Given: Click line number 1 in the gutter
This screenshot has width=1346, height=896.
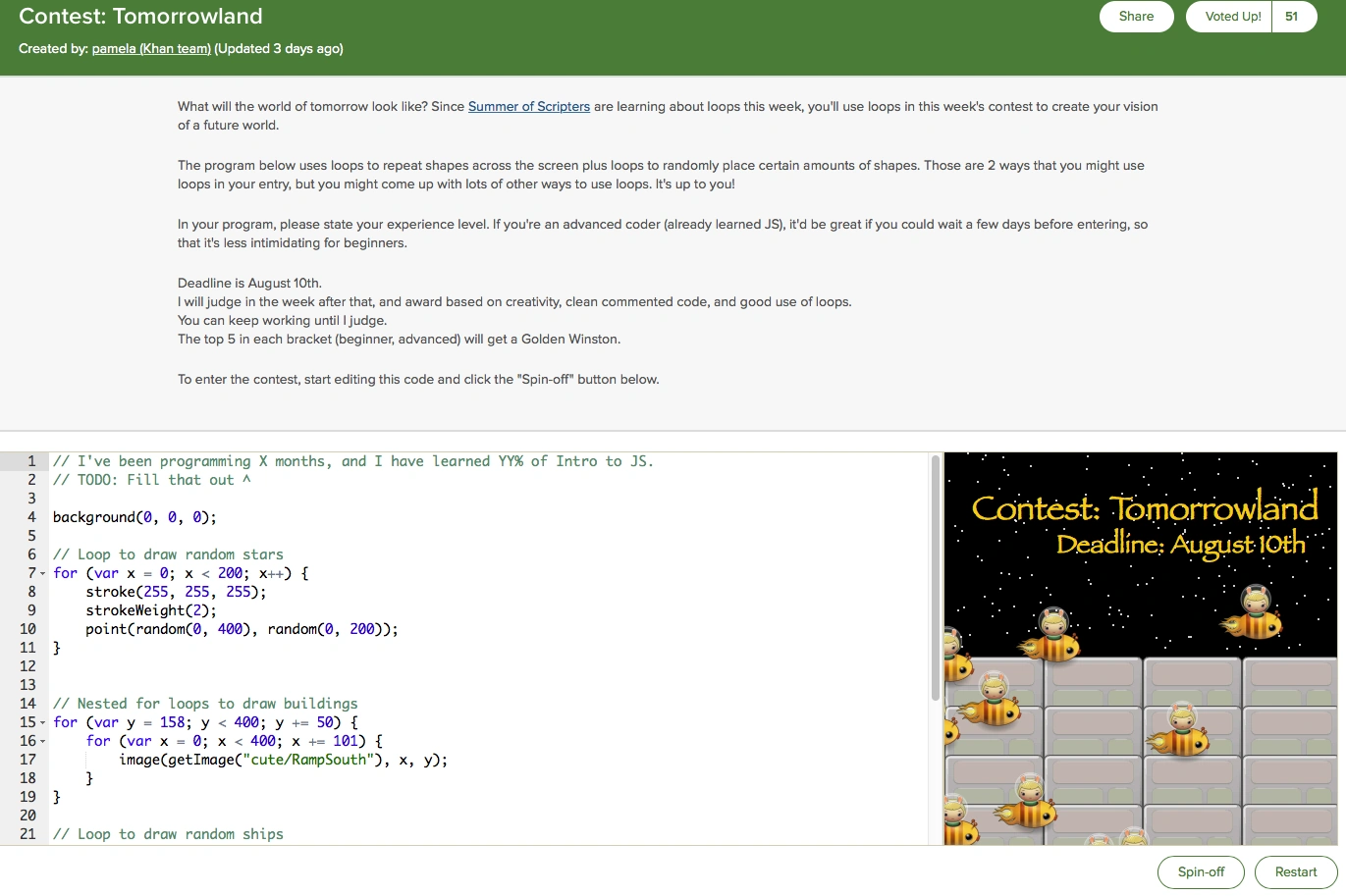Looking at the screenshot, I should pos(31,461).
